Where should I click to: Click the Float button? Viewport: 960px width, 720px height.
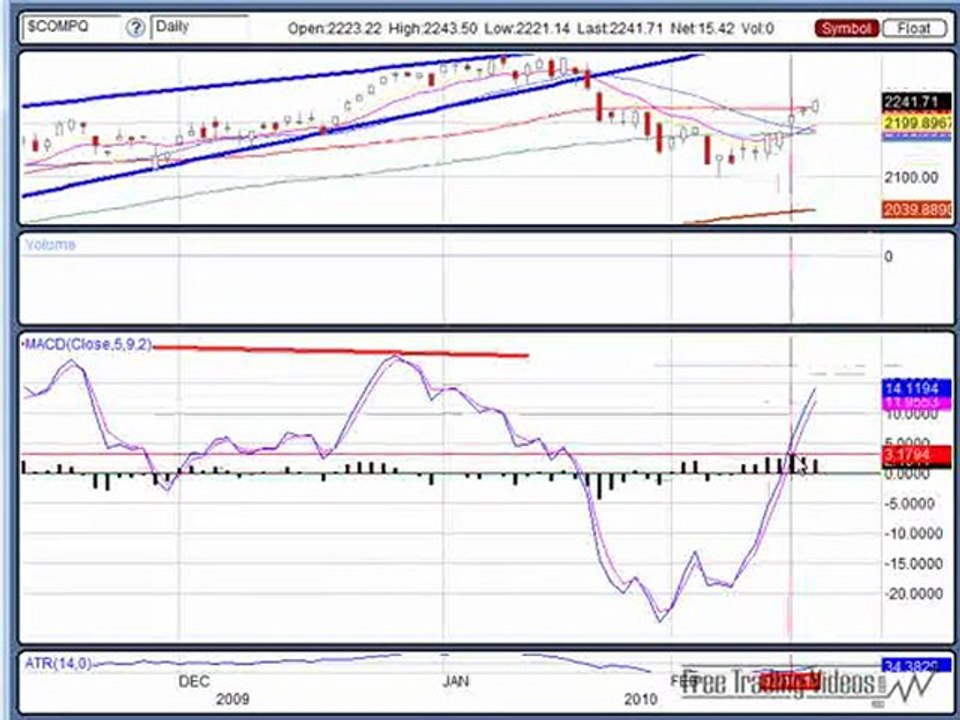tap(914, 28)
